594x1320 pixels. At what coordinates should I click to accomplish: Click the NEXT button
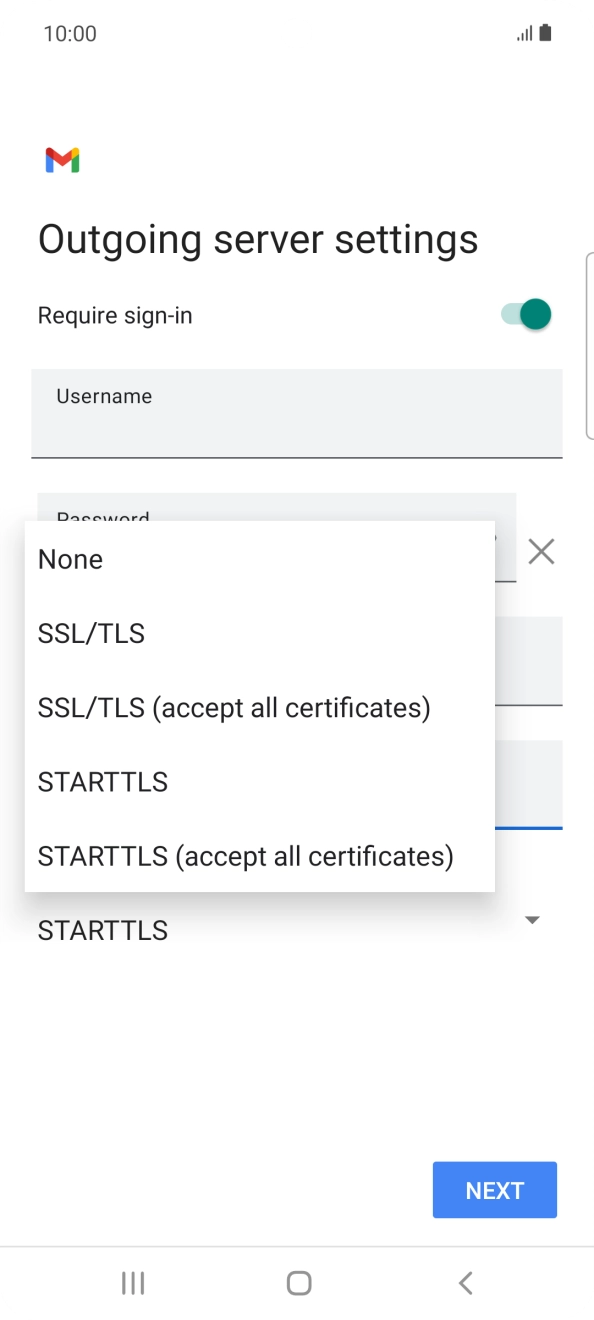(x=495, y=1190)
